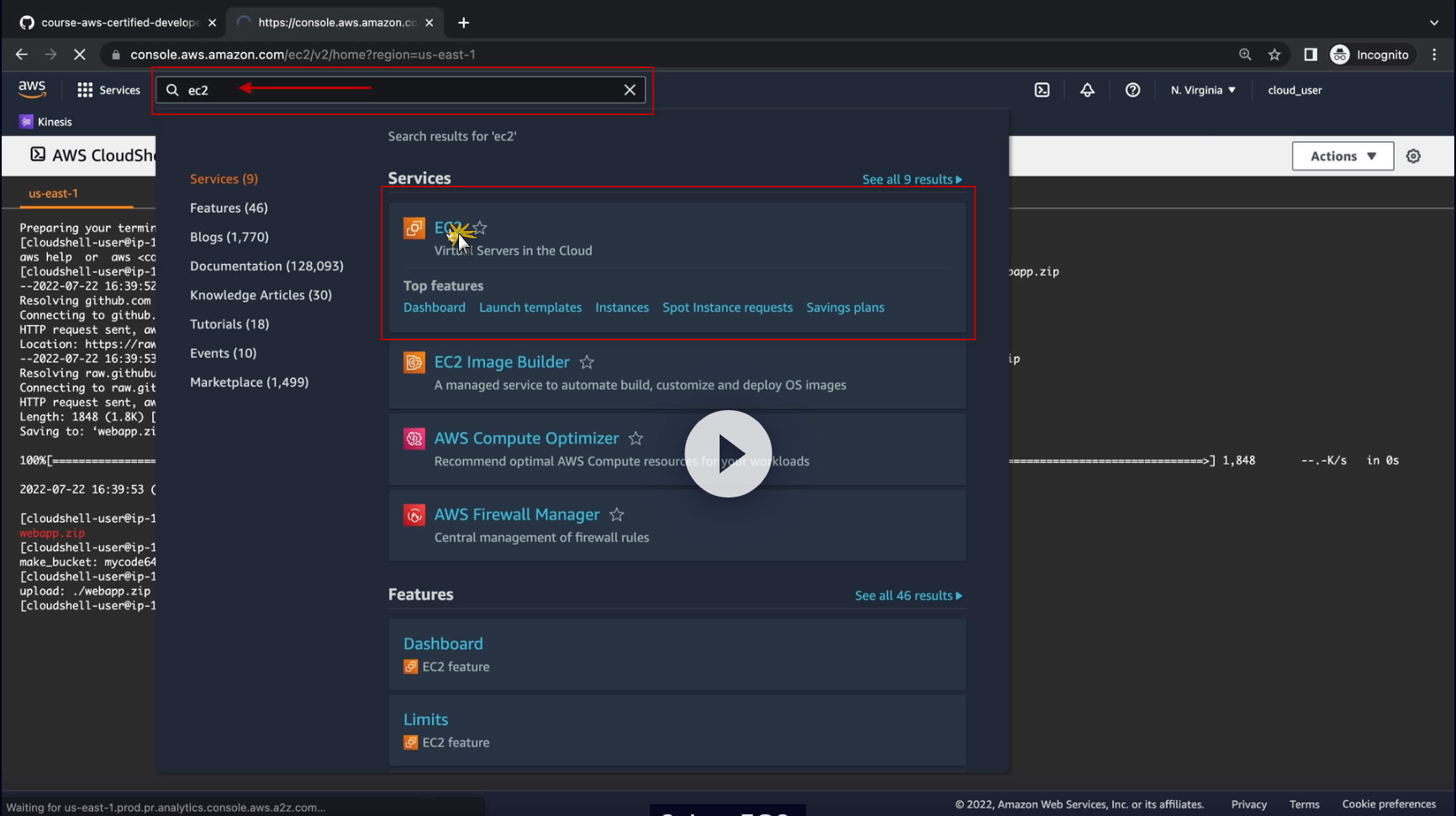
Task: Favorite the AWS Compute Optimizer service
Action: pyautogui.click(x=636, y=439)
